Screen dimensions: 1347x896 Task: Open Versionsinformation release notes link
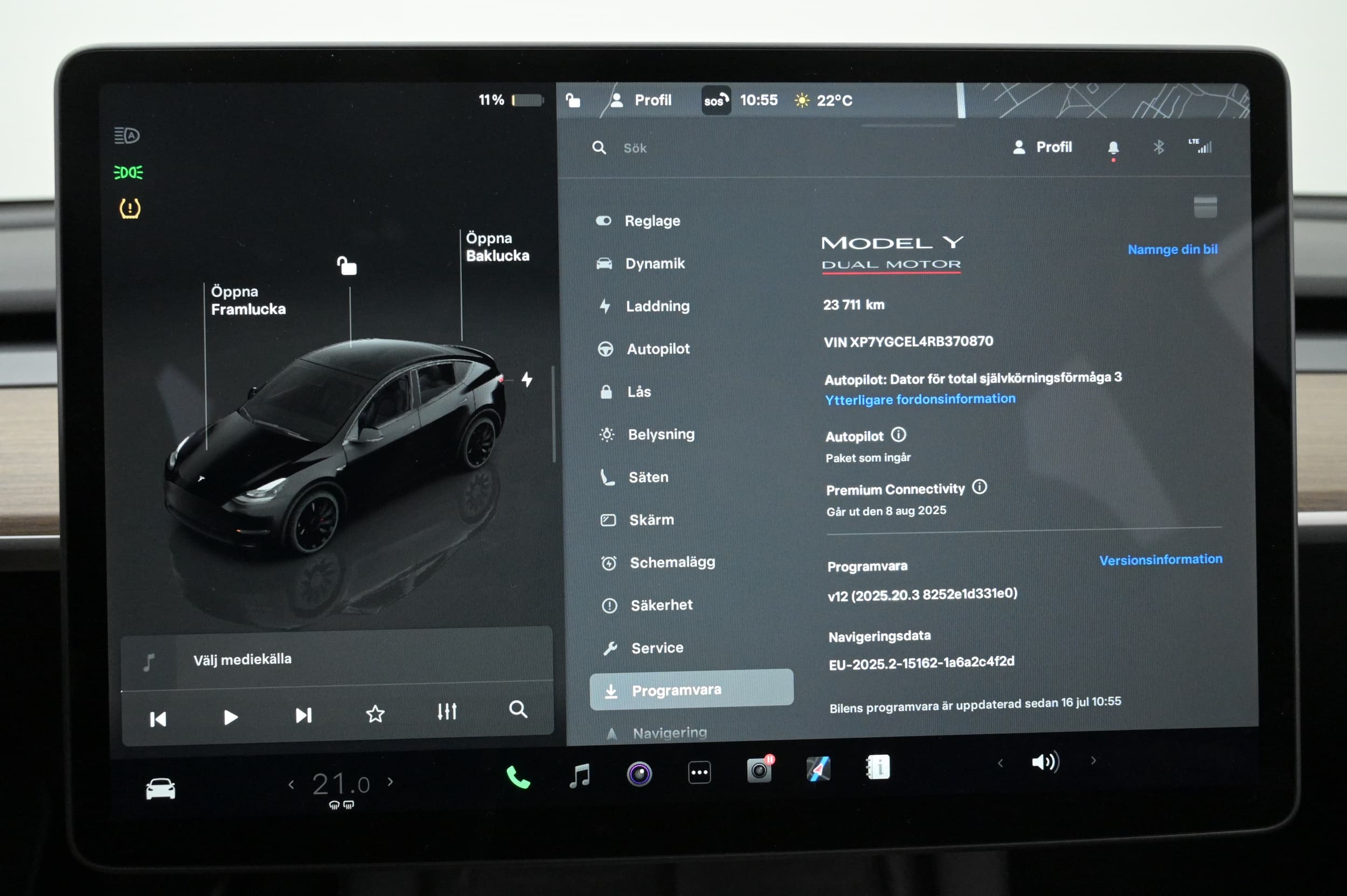coord(1161,559)
